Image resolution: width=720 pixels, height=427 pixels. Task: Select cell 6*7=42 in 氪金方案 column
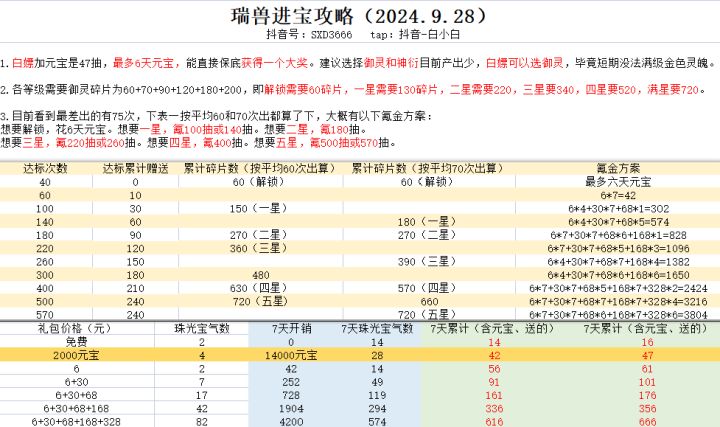click(618, 195)
